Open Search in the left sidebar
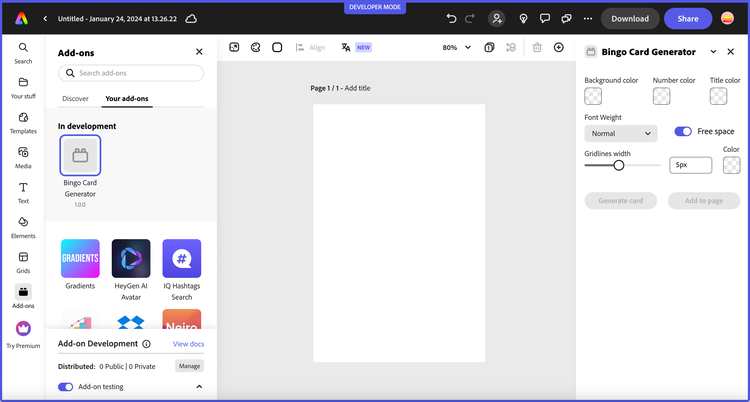 click(23, 53)
